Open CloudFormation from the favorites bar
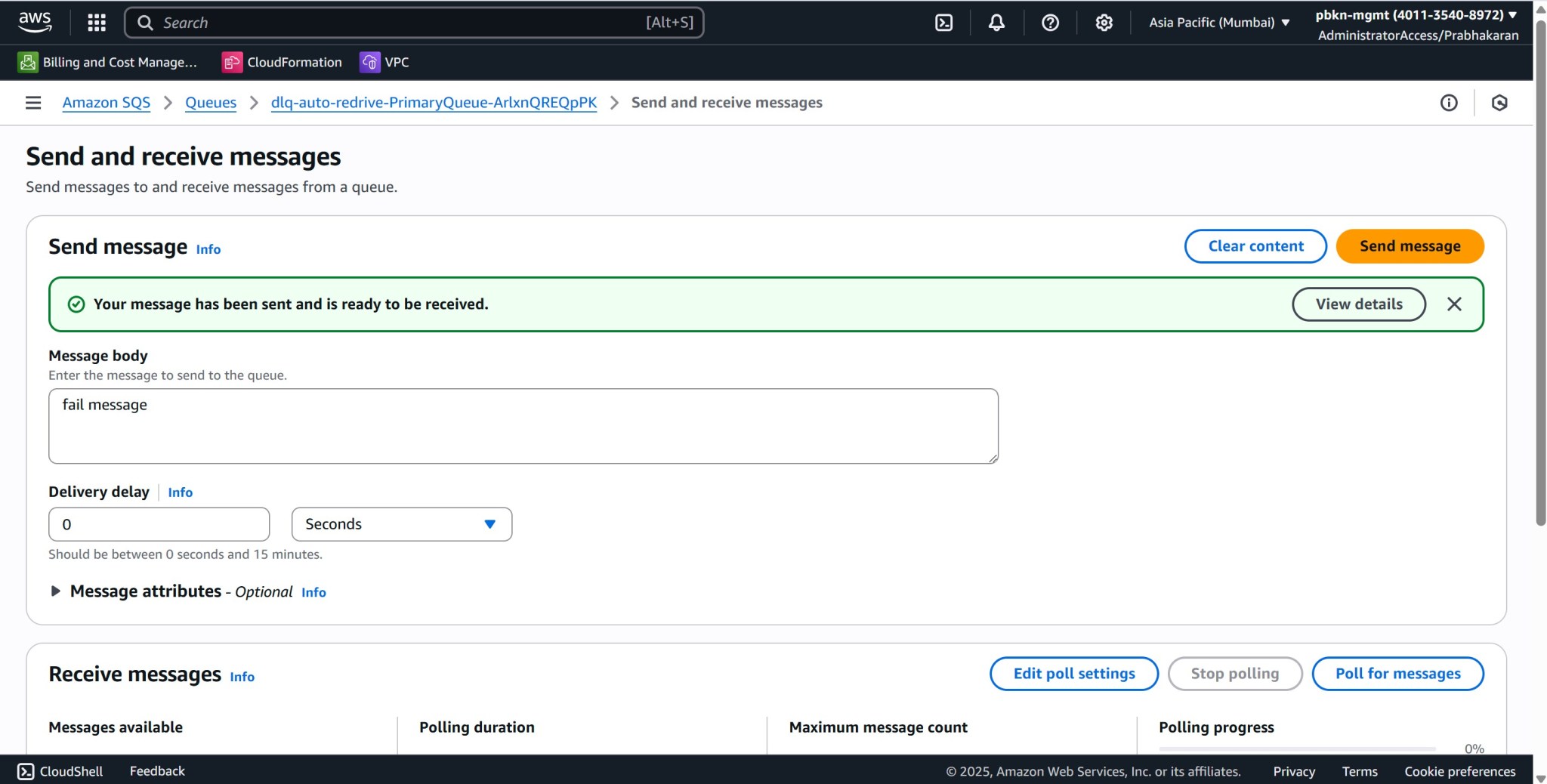1547x784 pixels. [x=282, y=62]
